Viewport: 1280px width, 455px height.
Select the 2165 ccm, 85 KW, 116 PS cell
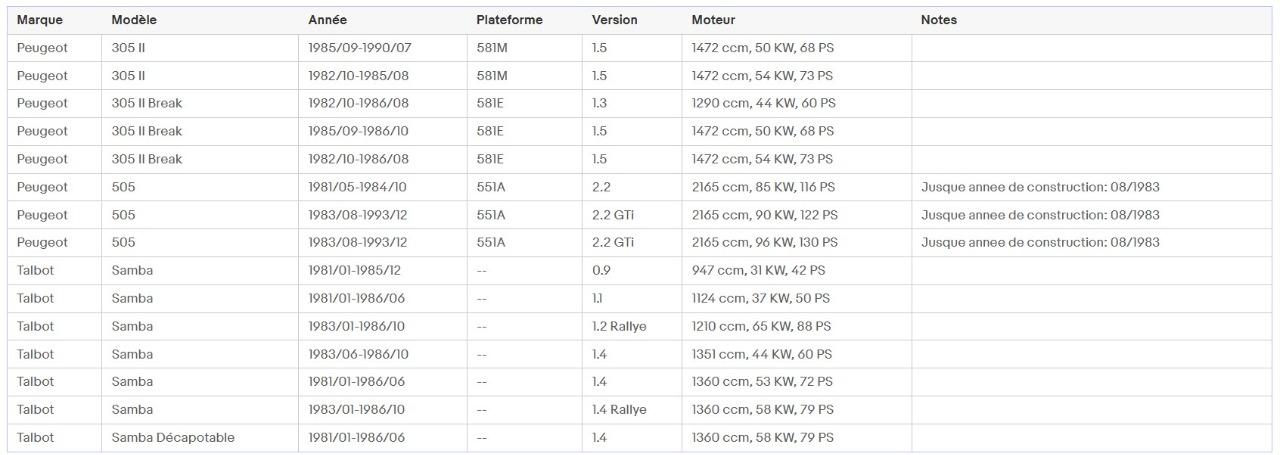[763, 187]
